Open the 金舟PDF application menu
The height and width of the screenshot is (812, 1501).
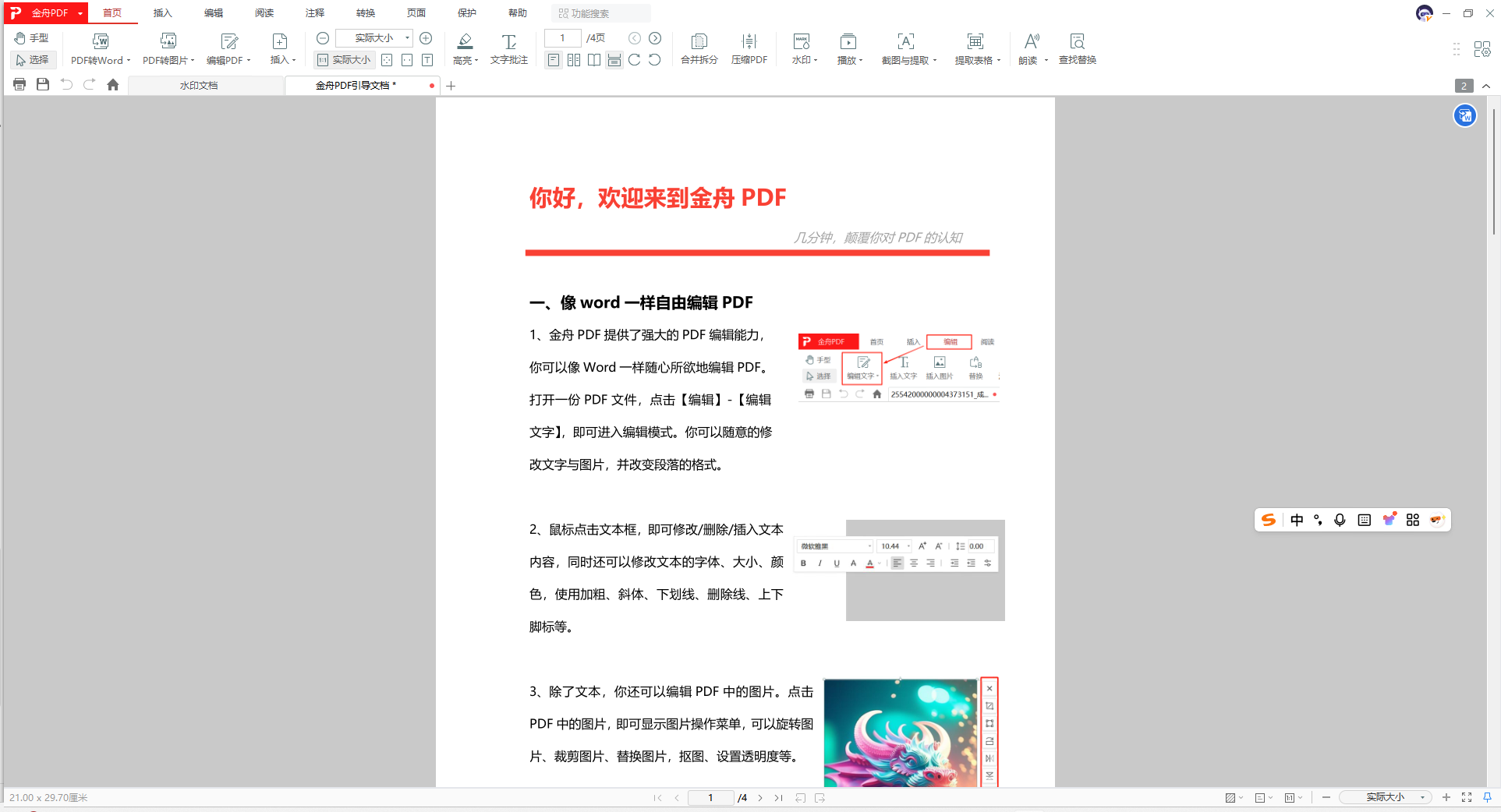pyautogui.click(x=46, y=13)
